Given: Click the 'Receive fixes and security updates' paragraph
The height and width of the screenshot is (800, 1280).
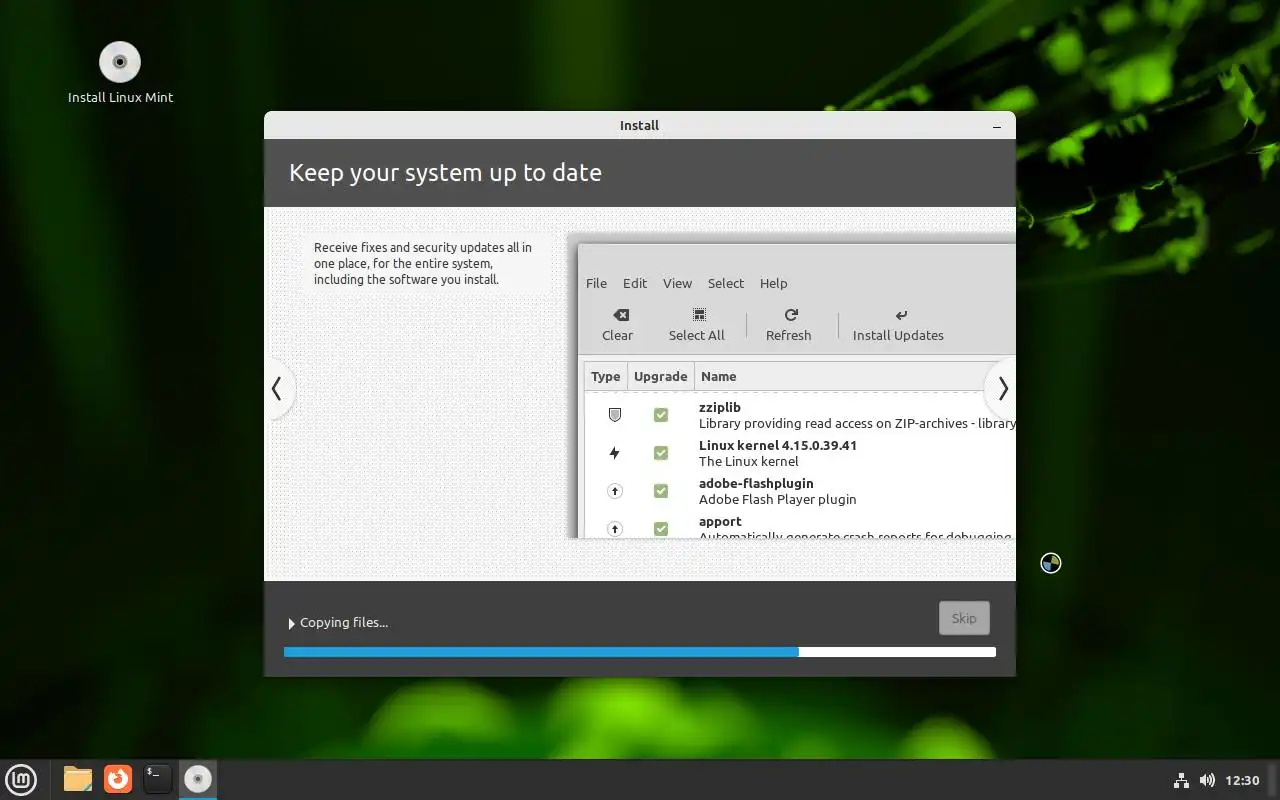Looking at the screenshot, I should (x=423, y=263).
